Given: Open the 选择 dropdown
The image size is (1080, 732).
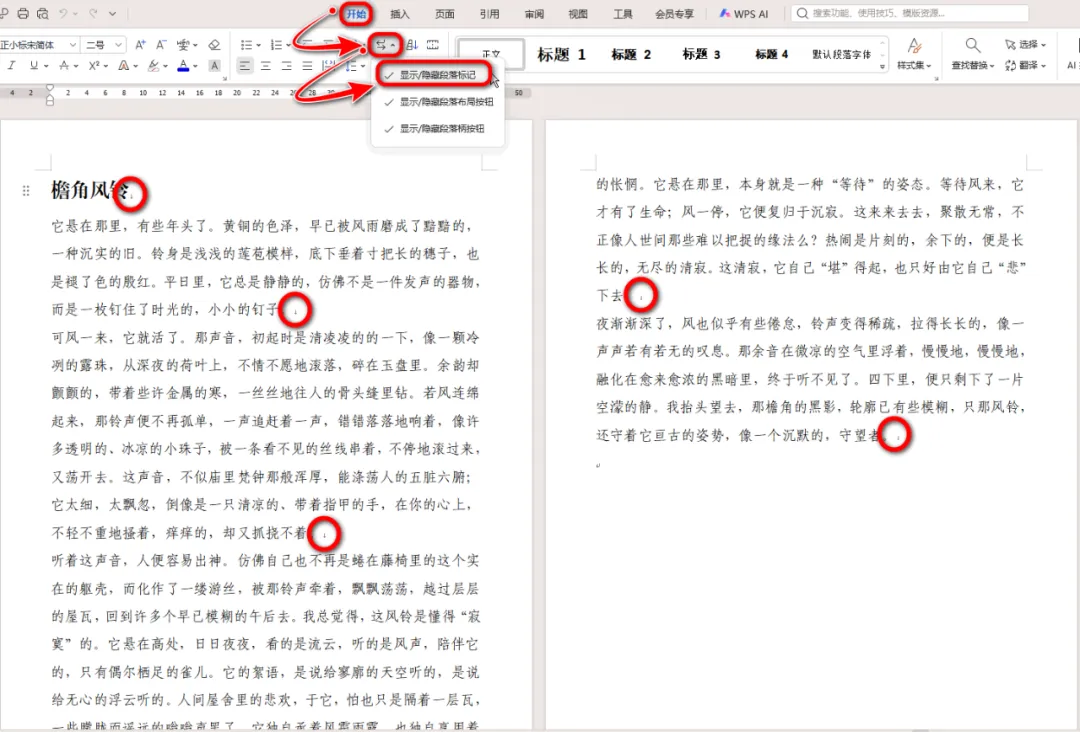Looking at the screenshot, I should coord(1025,45).
